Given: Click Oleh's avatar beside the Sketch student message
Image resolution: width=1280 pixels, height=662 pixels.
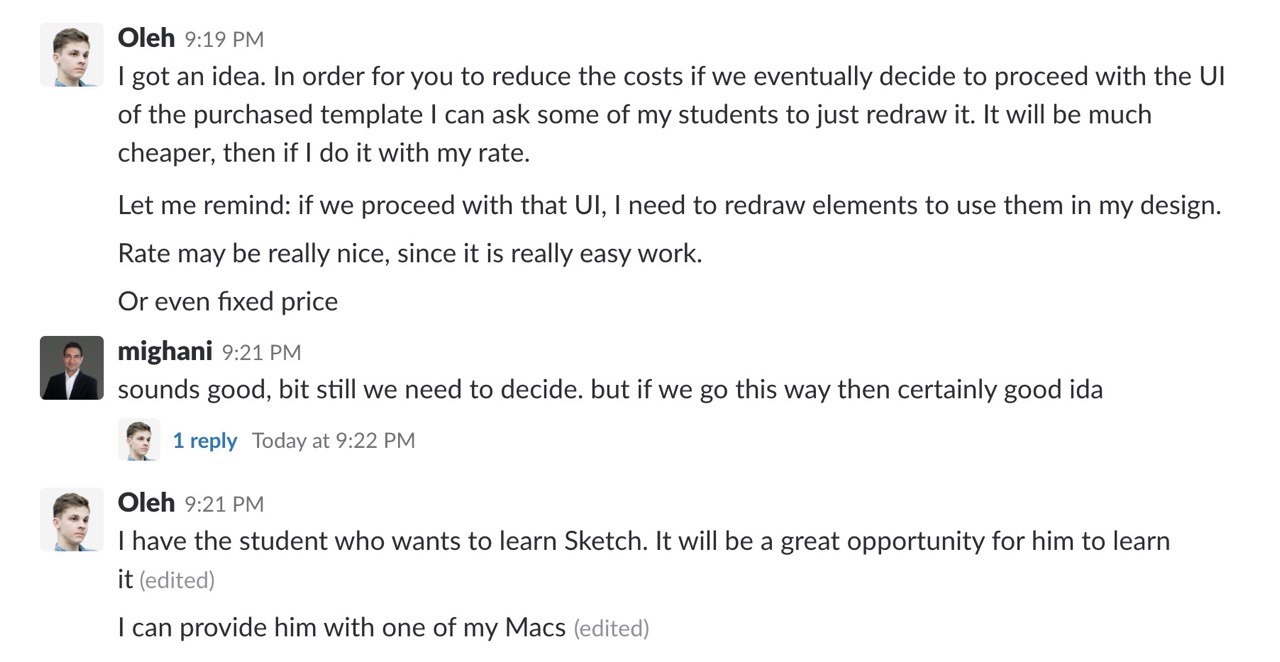Looking at the screenshot, I should coord(72,519).
